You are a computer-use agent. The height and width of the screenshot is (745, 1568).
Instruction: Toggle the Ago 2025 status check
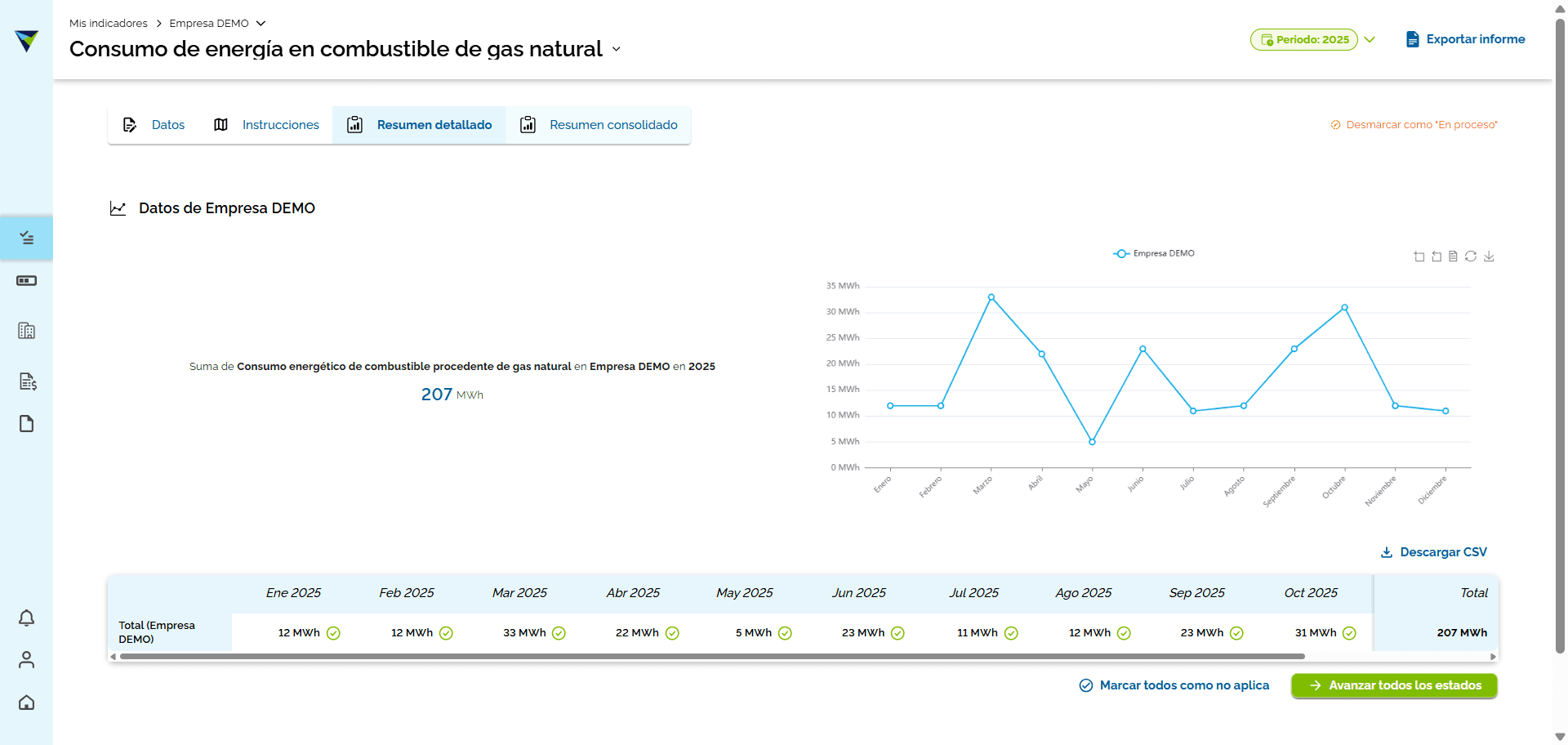point(1124,633)
